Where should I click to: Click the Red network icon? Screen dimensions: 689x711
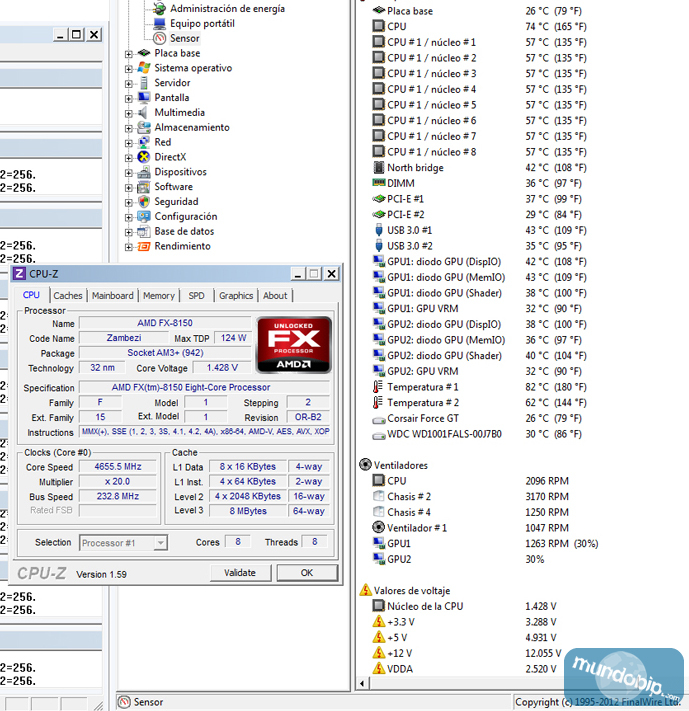coord(144,142)
